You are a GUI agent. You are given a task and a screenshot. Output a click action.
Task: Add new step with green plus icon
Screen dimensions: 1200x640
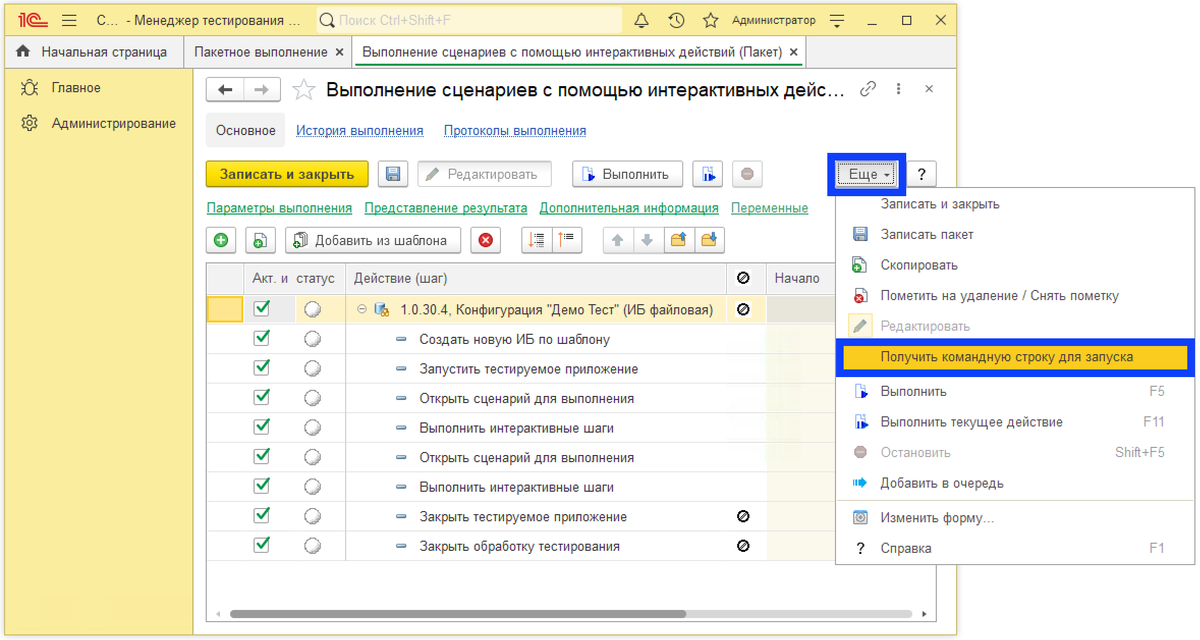click(x=220, y=240)
